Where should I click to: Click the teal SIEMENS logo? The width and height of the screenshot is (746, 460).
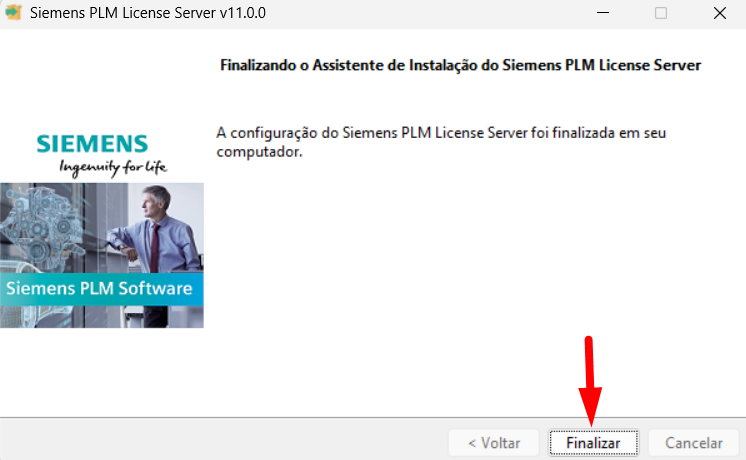[92, 144]
